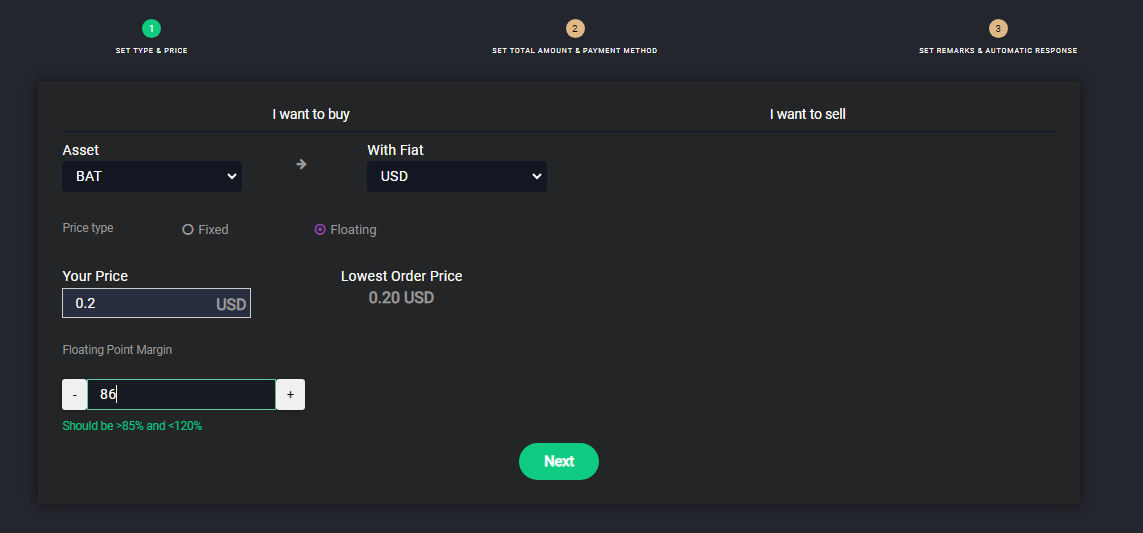Click the step 3 circle indicator
1143x533 pixels.
click(x=998, y=29)
